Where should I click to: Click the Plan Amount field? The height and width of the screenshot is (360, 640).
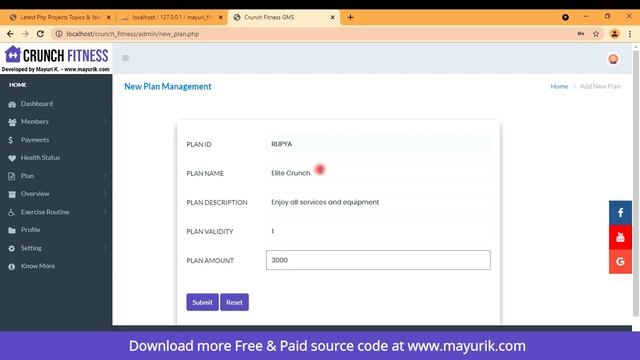tap(378, 260)
